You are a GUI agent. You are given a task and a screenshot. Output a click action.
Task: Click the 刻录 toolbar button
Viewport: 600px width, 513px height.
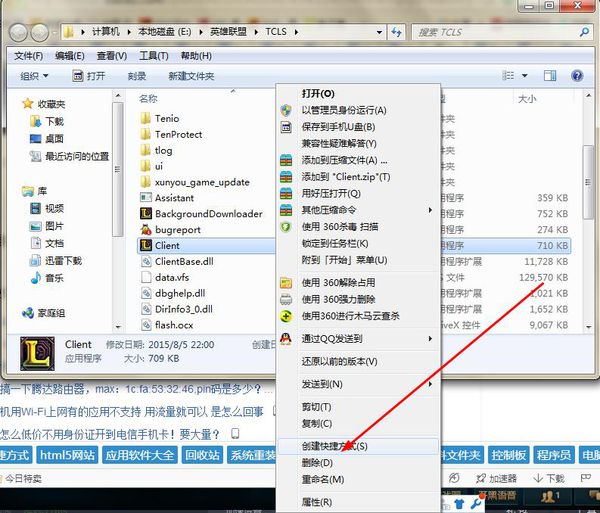tap(137, 76)
